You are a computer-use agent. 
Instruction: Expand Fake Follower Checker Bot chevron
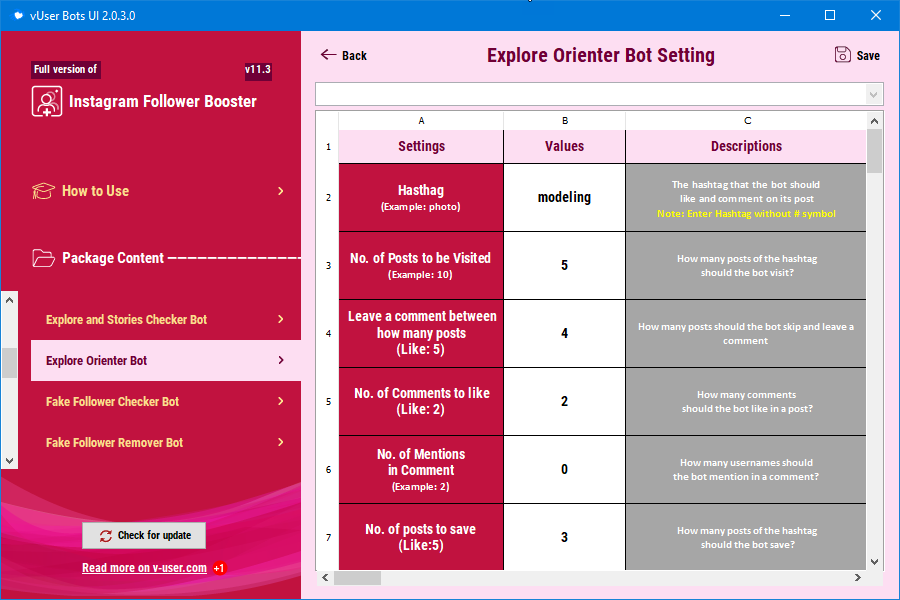(x=281, y=401)
